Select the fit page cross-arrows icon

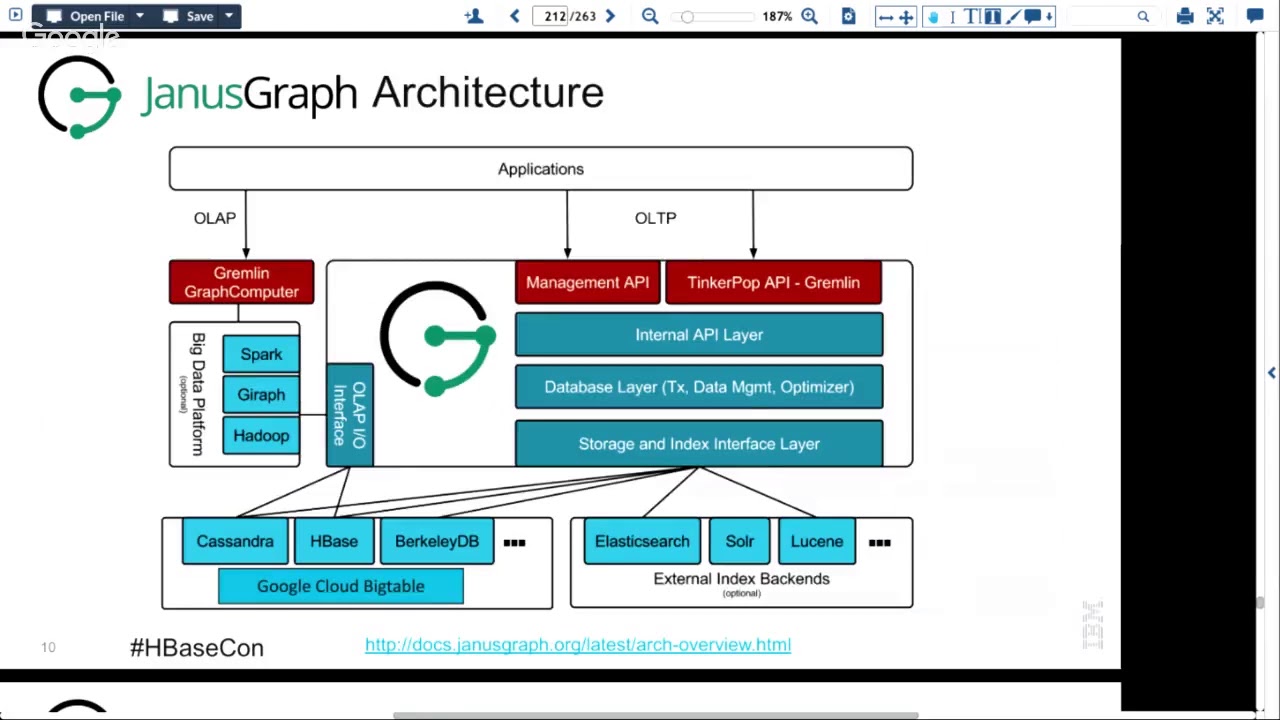906,16
